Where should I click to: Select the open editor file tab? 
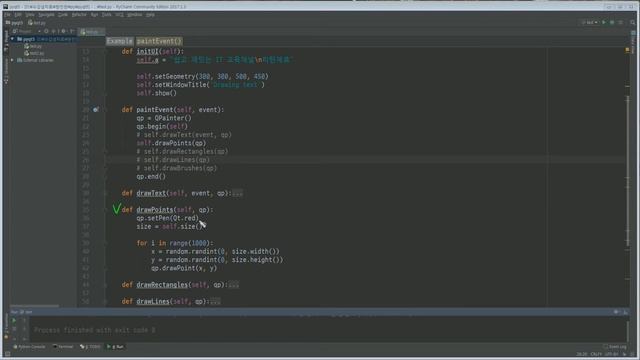tap(91, 32)
